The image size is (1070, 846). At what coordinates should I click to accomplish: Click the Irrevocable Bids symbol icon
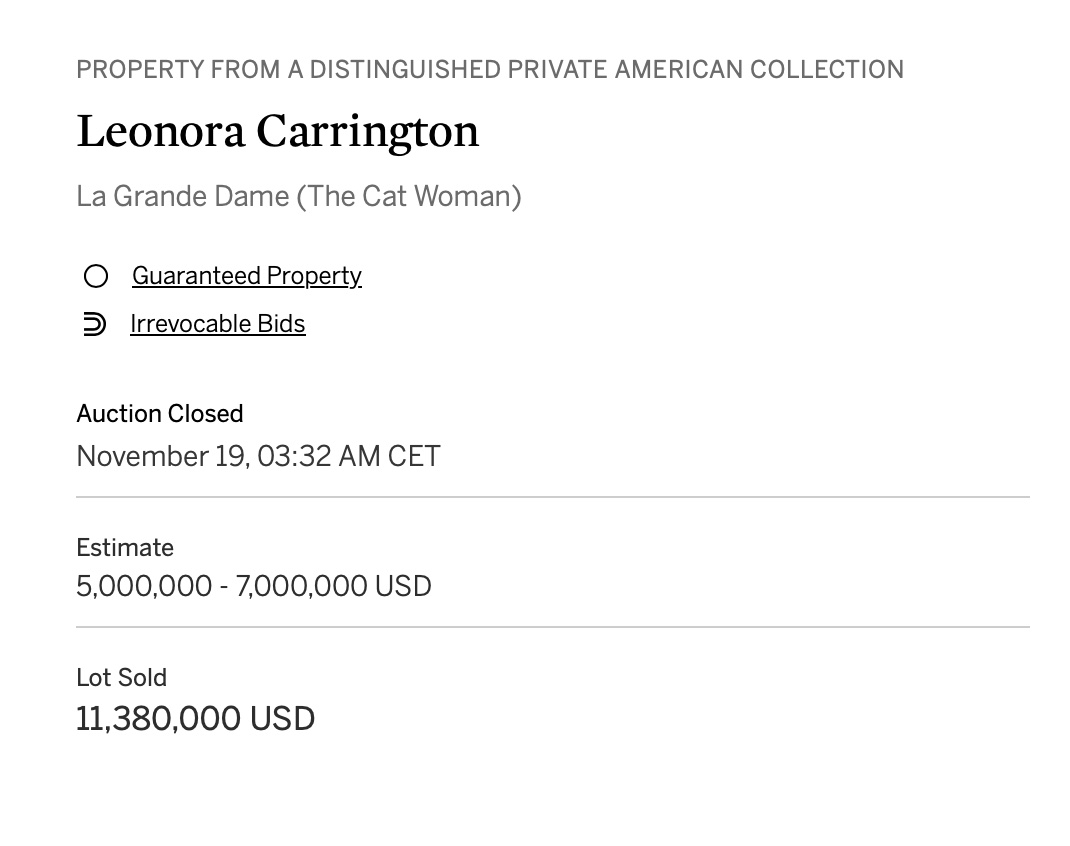tap(94, 324)
